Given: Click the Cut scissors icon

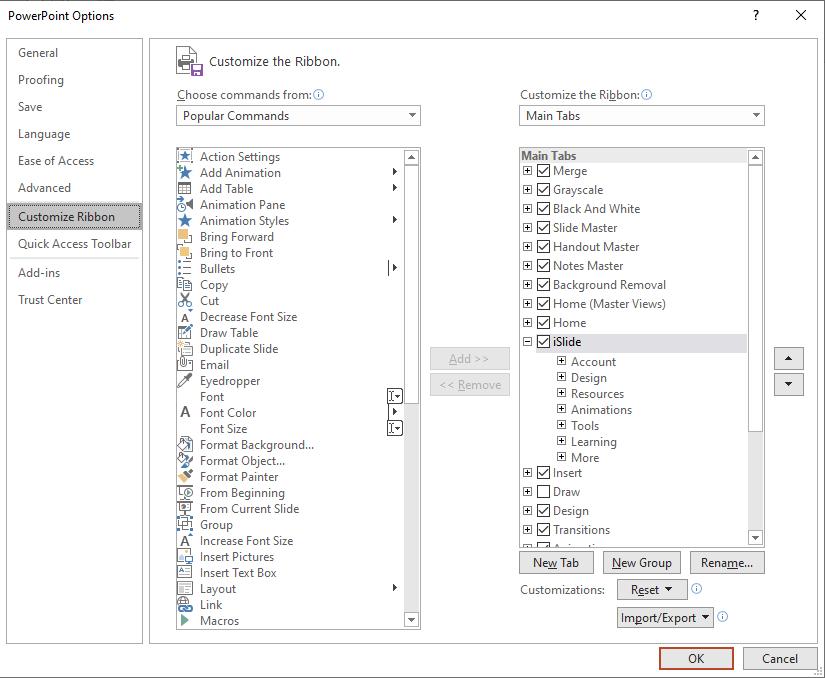Looking at the screenshot, I should pos(185,301).
